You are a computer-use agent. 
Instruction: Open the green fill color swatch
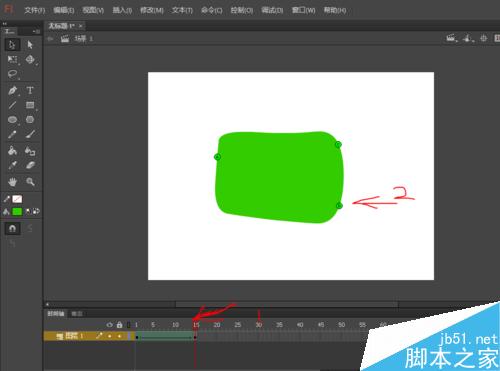tap(17, 212)
